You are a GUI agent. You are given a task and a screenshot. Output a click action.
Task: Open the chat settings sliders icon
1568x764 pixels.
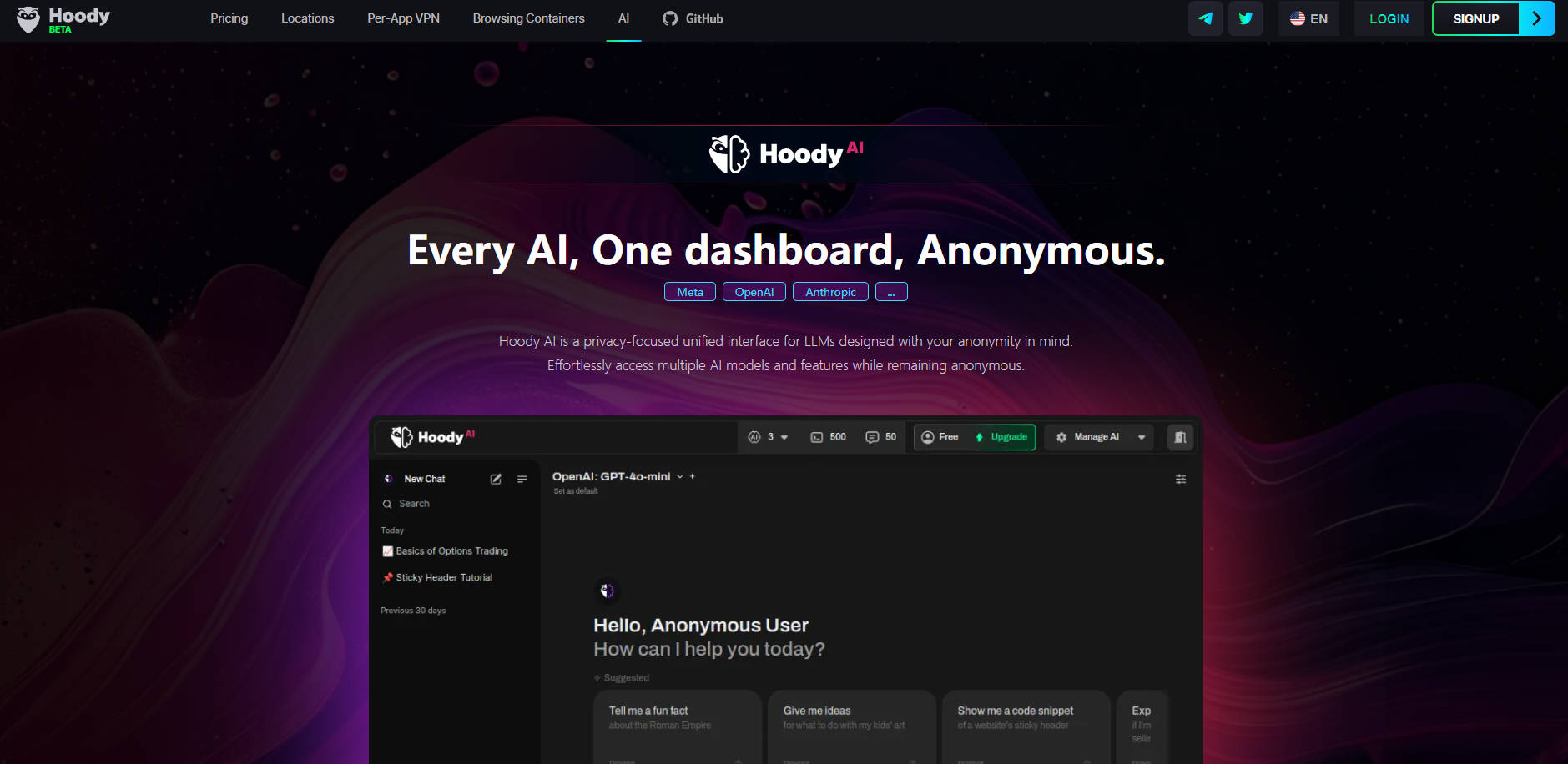[x=1181, y=479]
